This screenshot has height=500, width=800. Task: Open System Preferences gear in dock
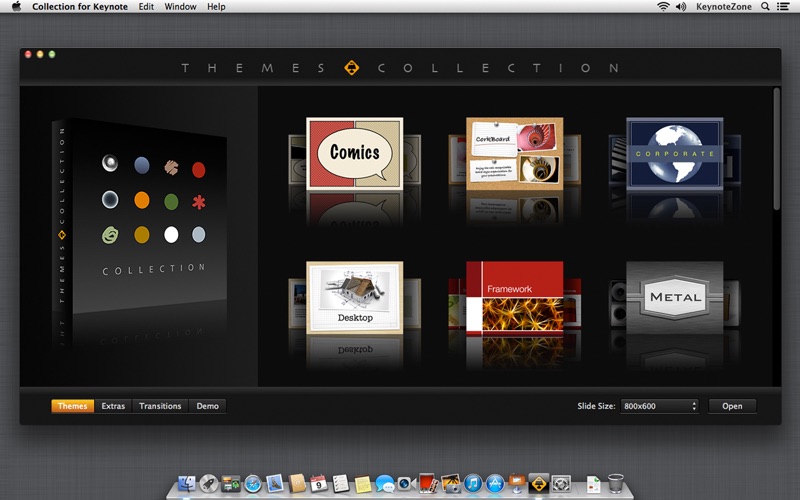(561, 483)
